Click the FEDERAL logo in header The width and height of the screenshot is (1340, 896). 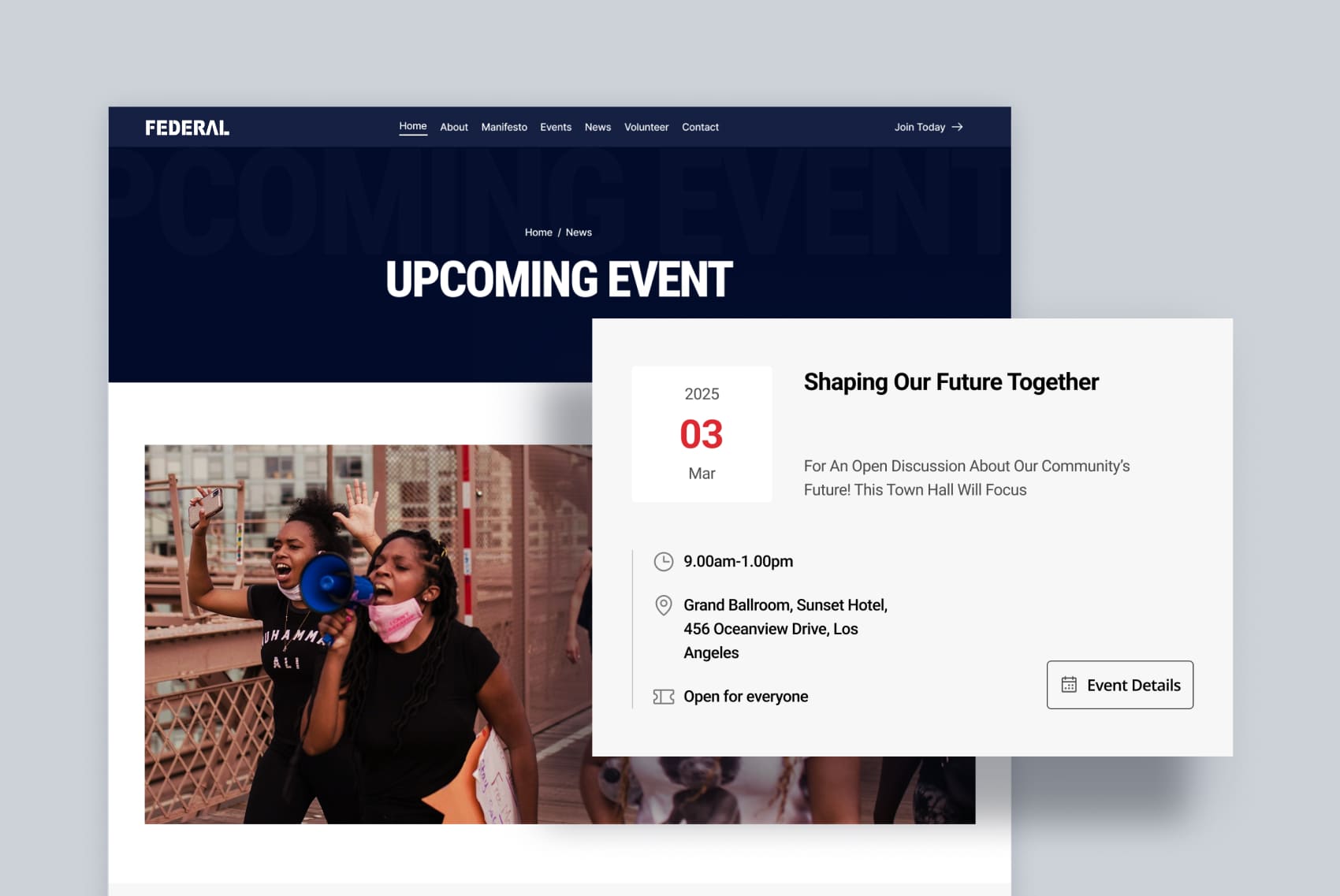[x=187, y=128]
